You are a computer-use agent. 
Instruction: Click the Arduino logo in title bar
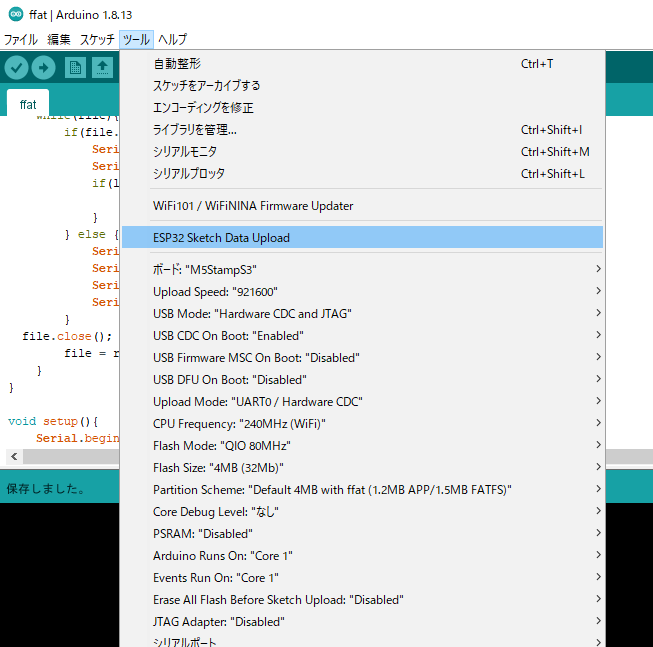[16, 15]
